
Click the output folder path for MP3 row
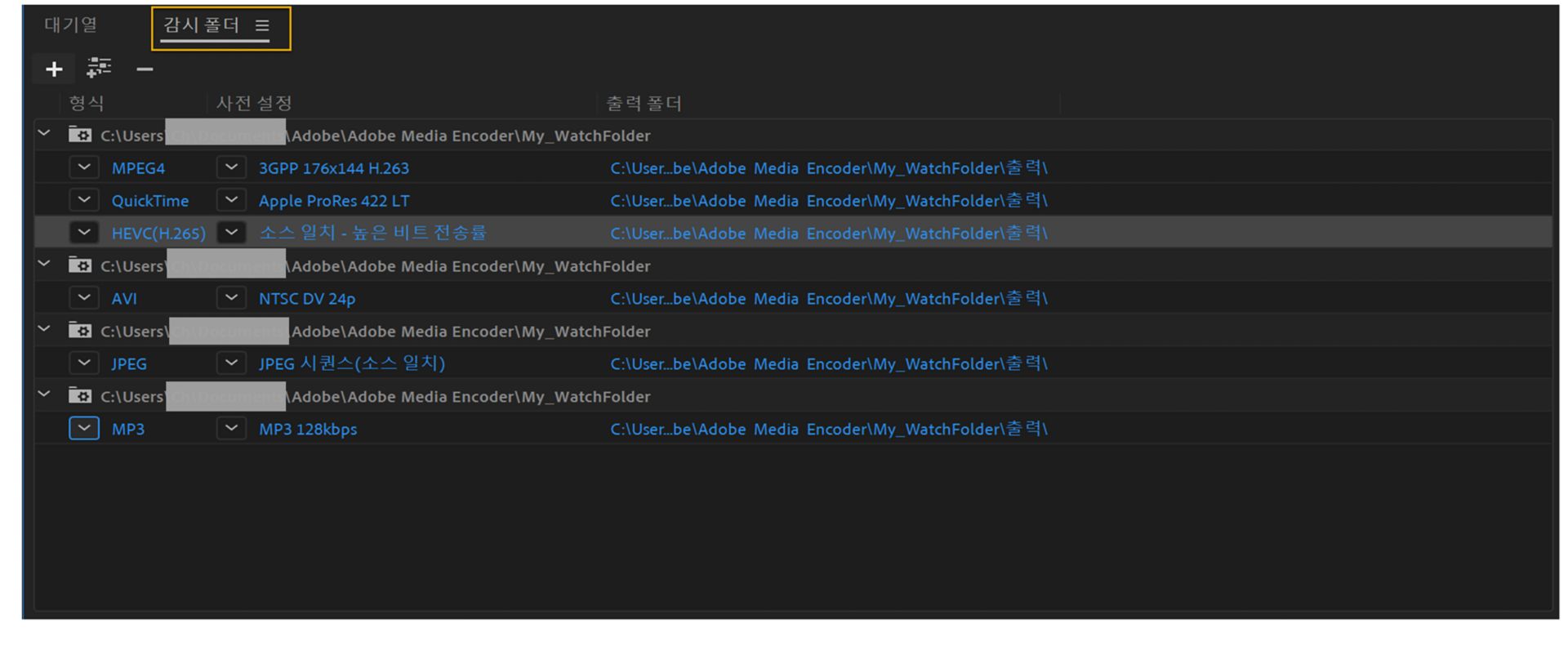click(x=828, y=429)
